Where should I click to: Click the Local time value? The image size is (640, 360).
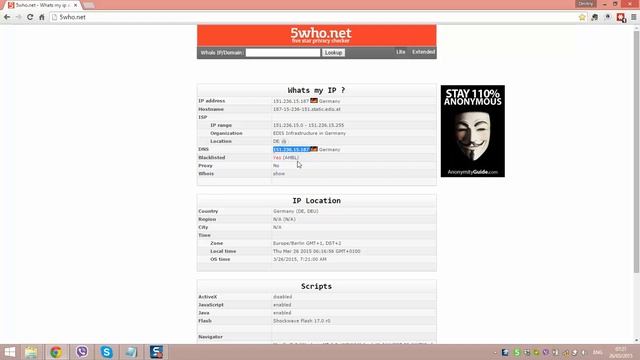coord(316,251)
